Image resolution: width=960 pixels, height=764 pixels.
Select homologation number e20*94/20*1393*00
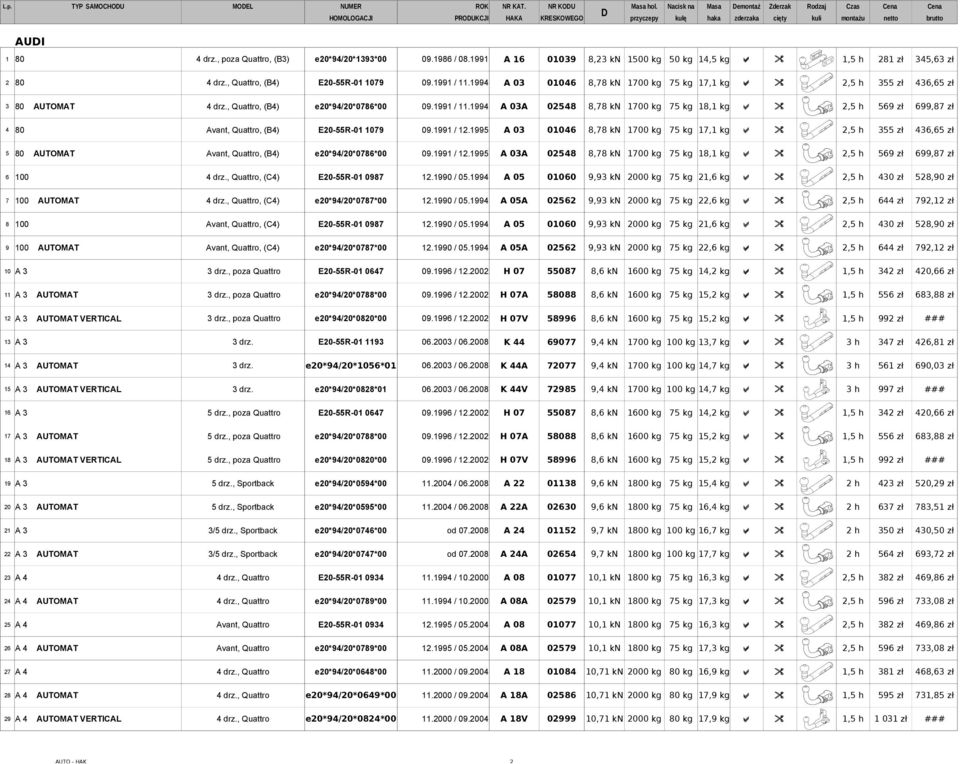(351, 59)
